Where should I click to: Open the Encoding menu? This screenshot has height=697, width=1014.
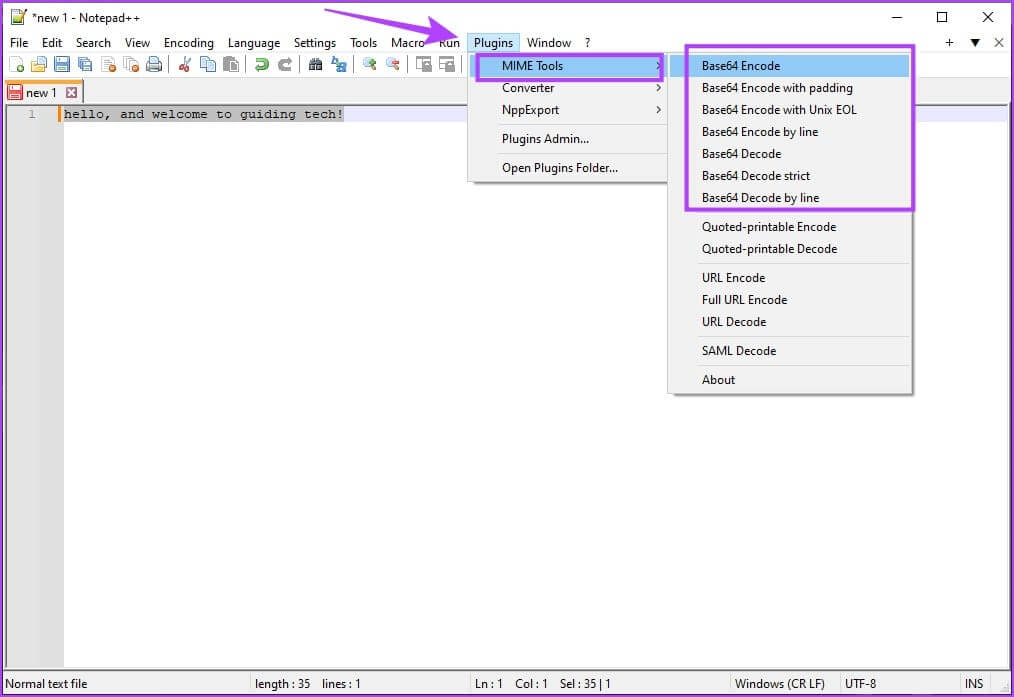tap(188, 43)
